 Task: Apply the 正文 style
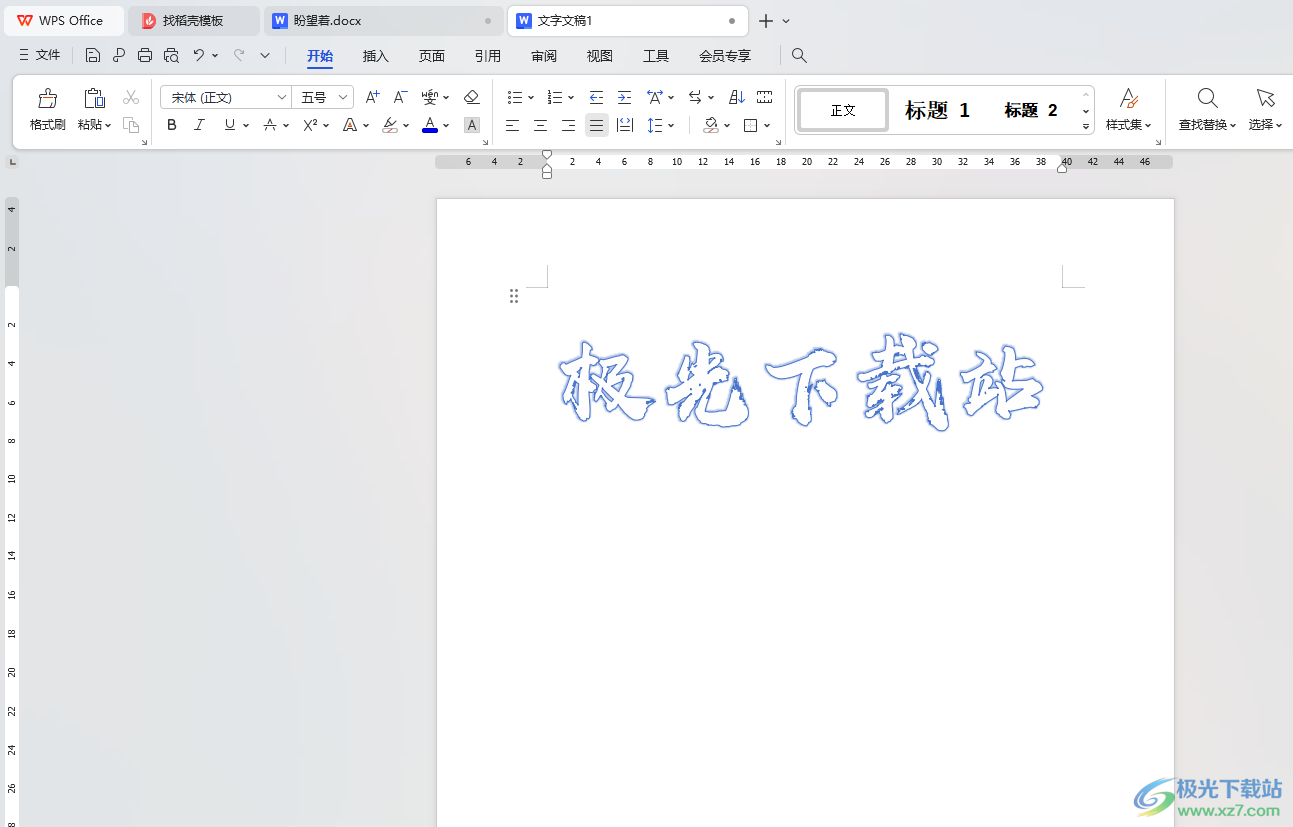pyautogui.click(x=843, y=110)
